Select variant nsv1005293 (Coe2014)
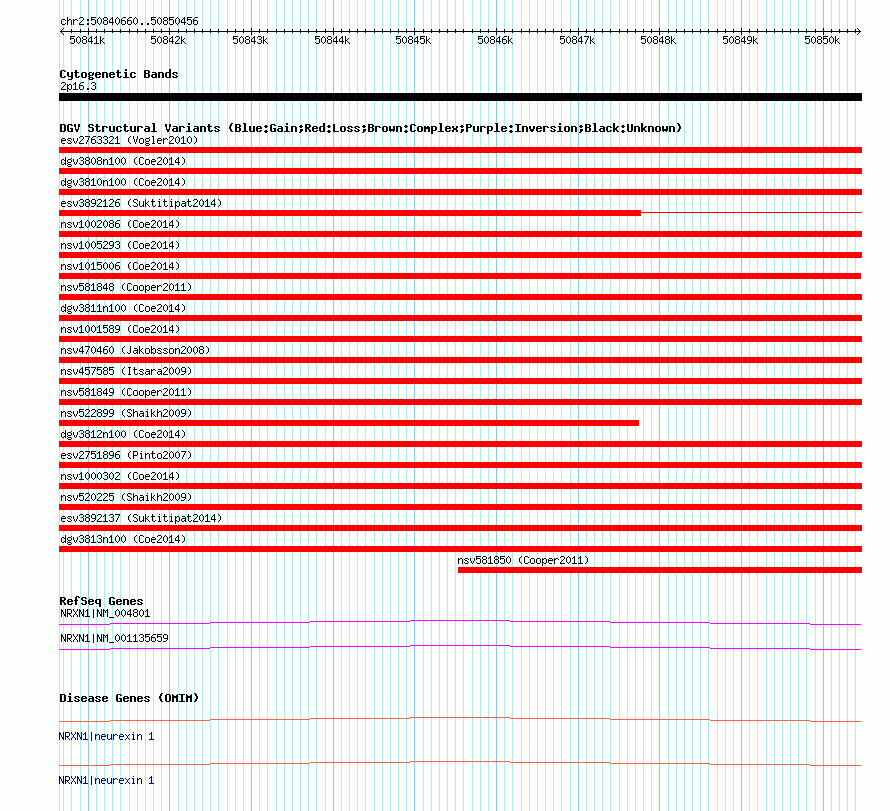890x811 pixels. (120, 246)
